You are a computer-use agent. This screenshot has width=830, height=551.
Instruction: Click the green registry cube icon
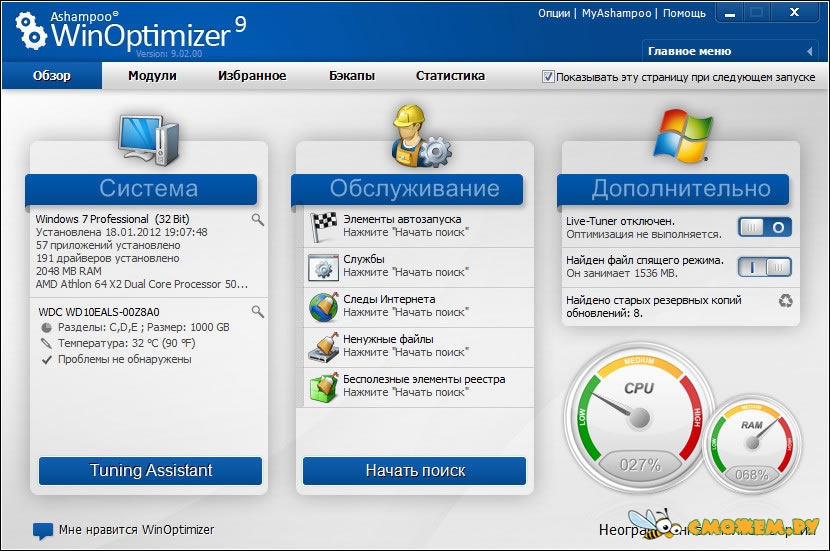[323, 387]
